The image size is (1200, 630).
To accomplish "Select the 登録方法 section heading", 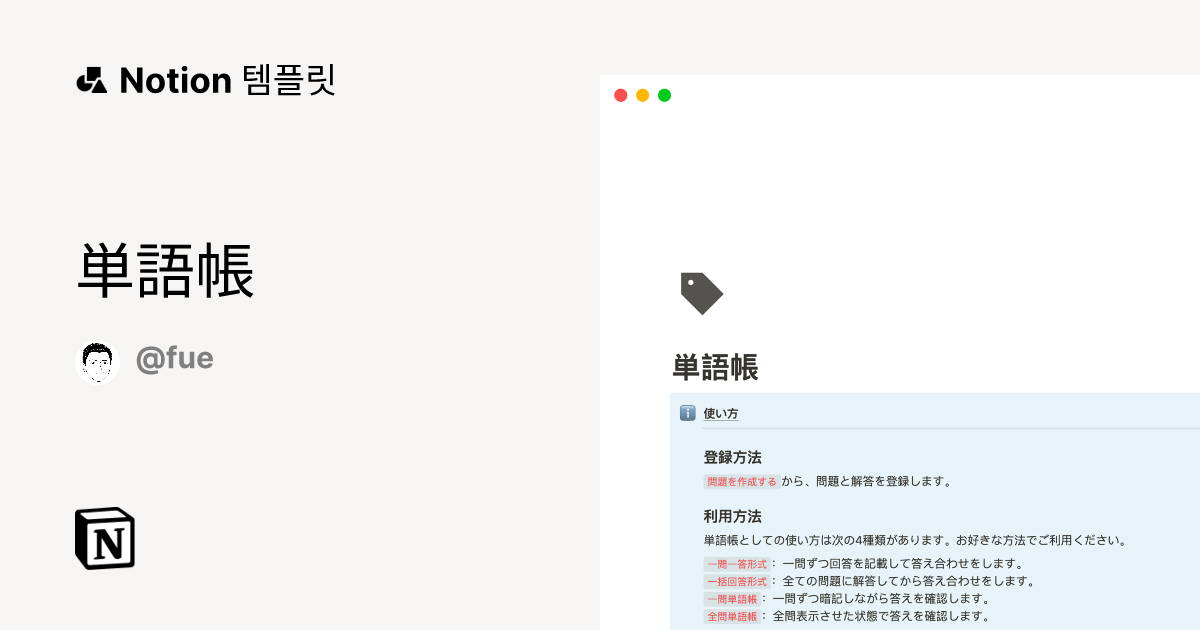I will pos(732,457).
